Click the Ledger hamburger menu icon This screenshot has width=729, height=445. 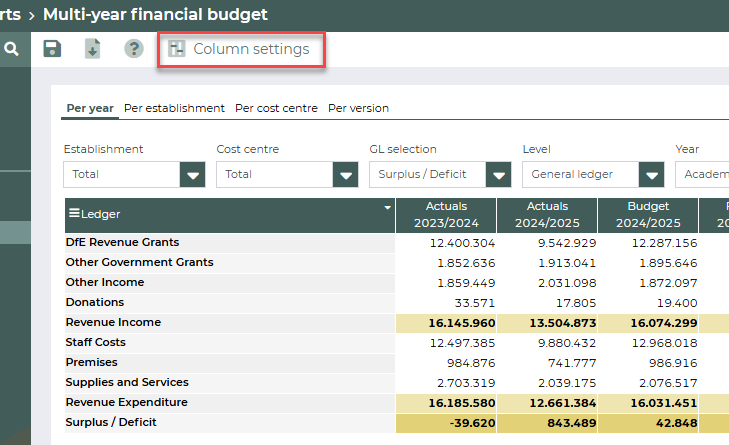(x=73, y=214)
